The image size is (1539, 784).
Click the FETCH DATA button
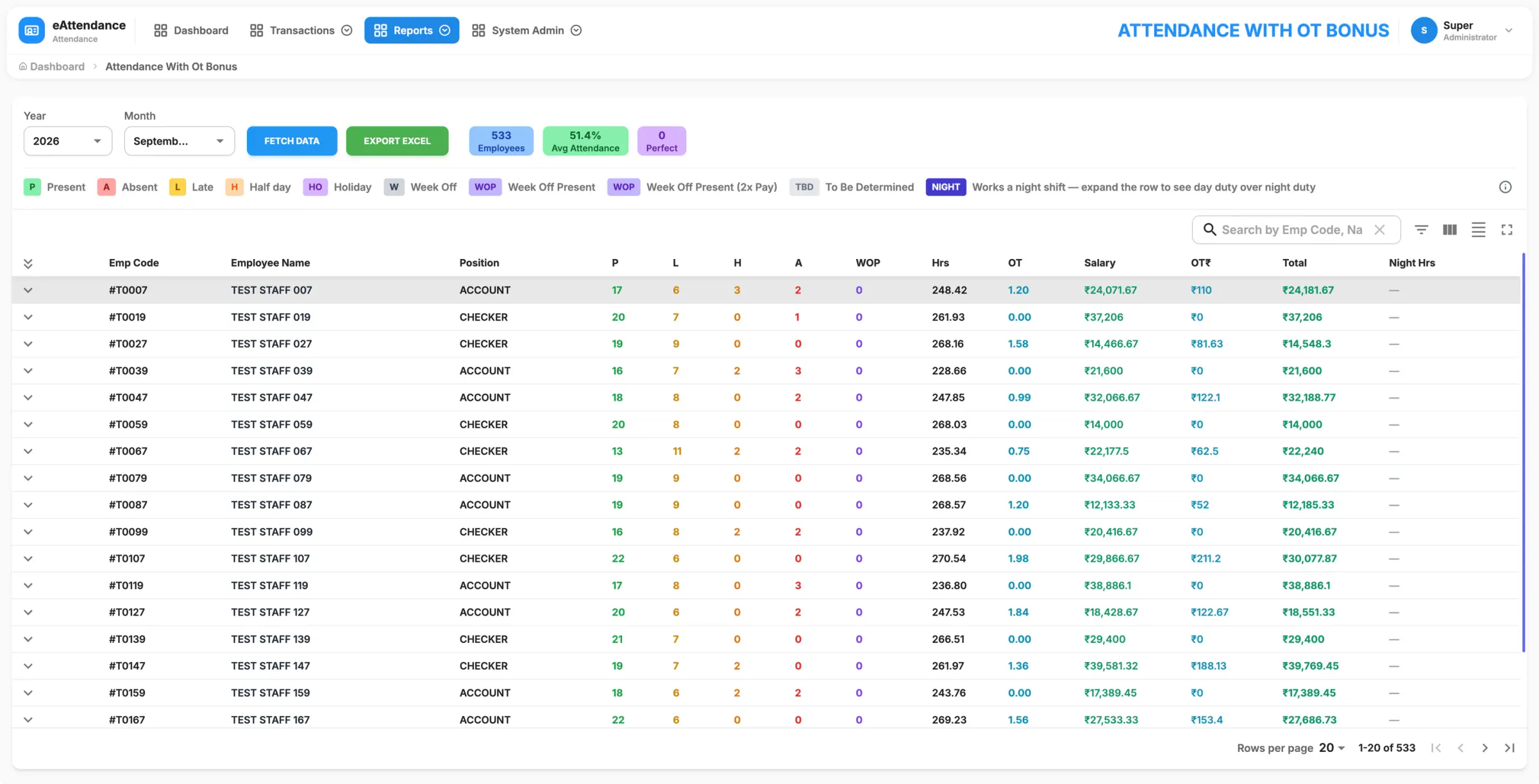[x=292, y=141]
